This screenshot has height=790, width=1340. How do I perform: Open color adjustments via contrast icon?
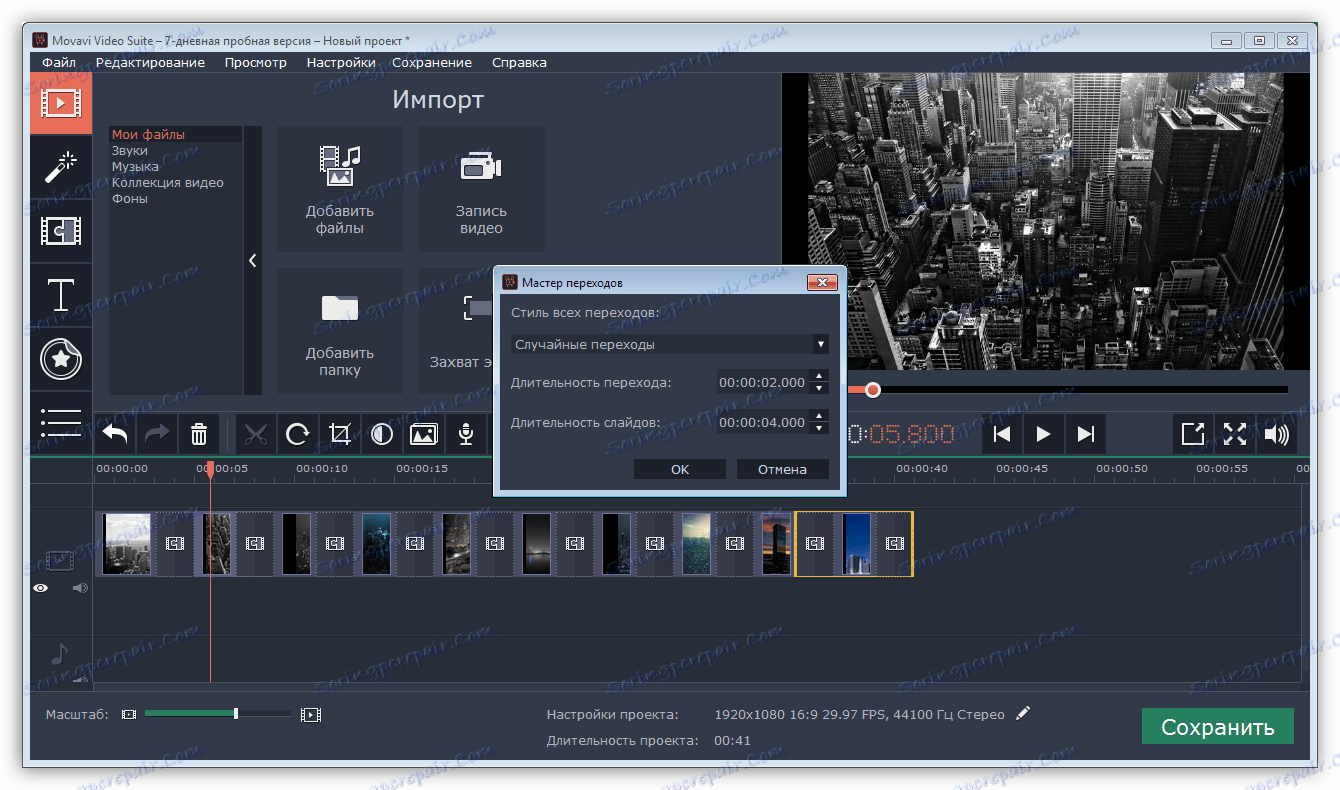click(x=382, y=434)
